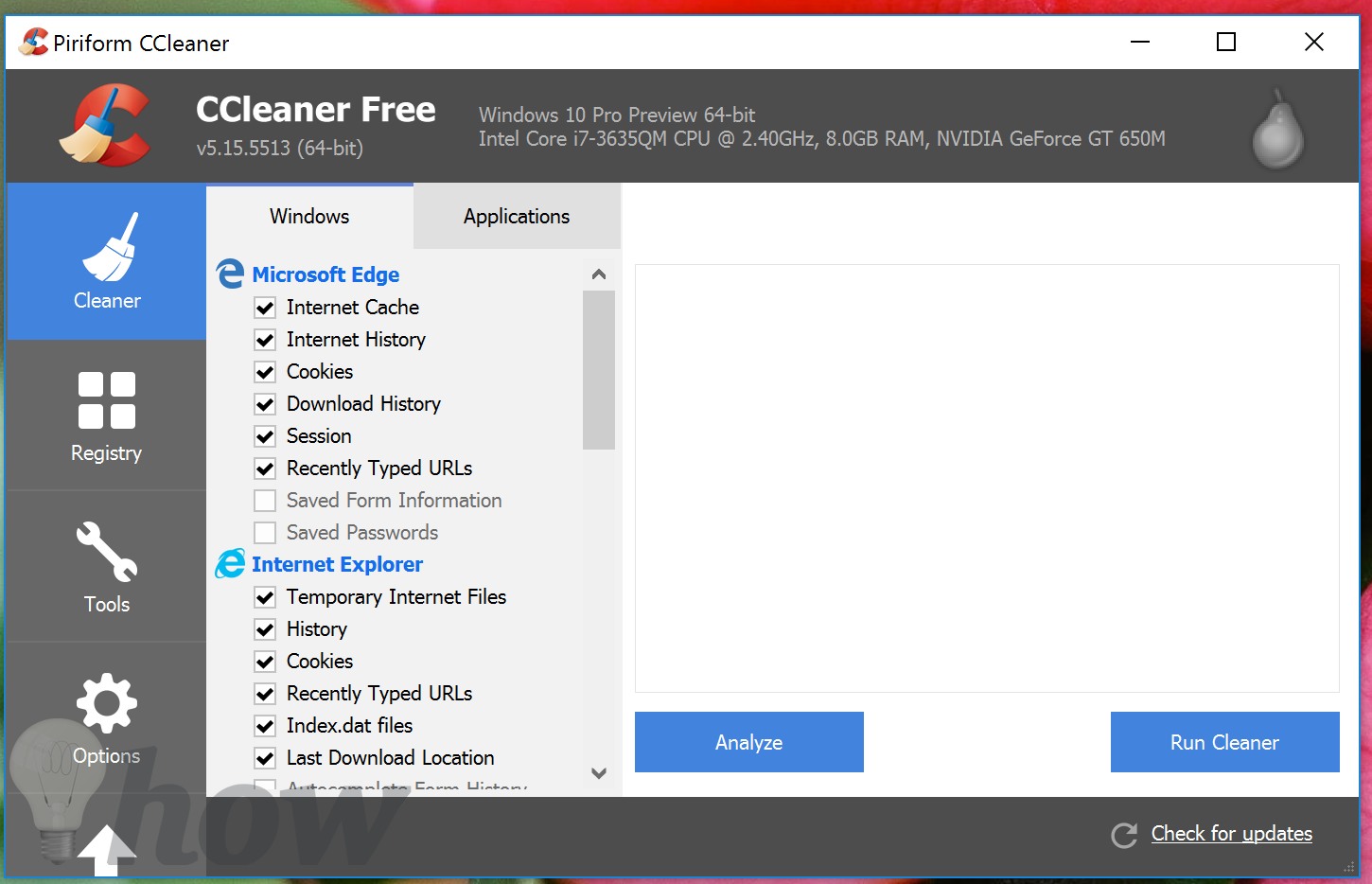
Task: Uncheck Cookies under Microsoft Edge
Action: (265, 372)
